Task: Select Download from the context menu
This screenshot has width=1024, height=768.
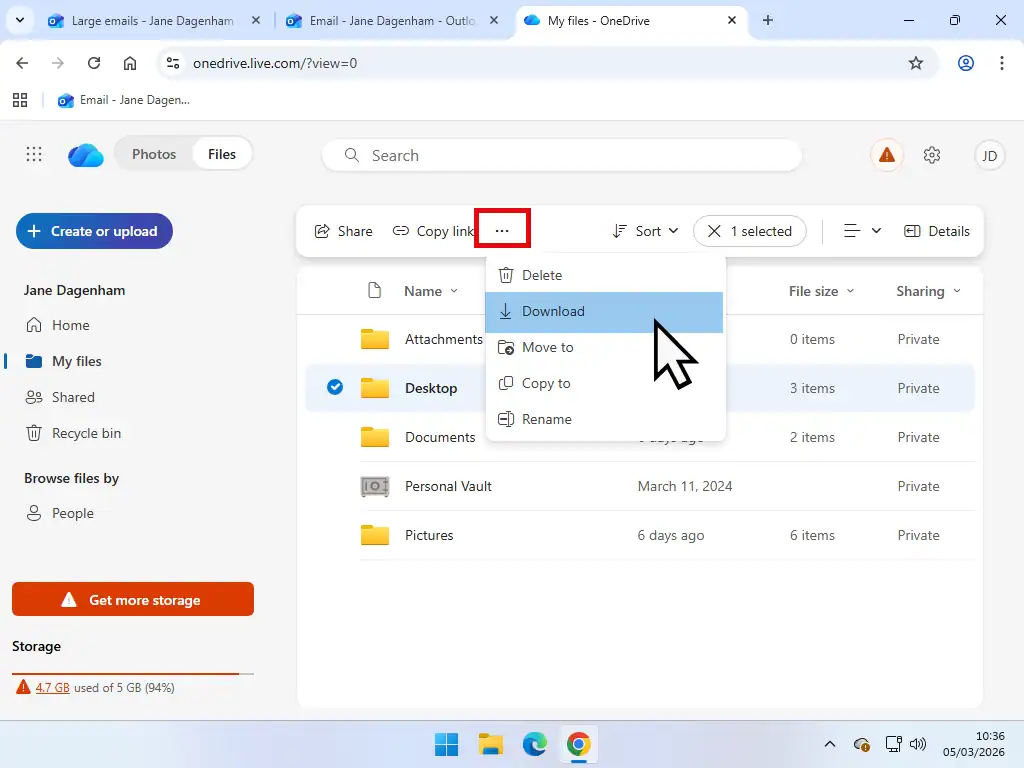Action: 553,311
